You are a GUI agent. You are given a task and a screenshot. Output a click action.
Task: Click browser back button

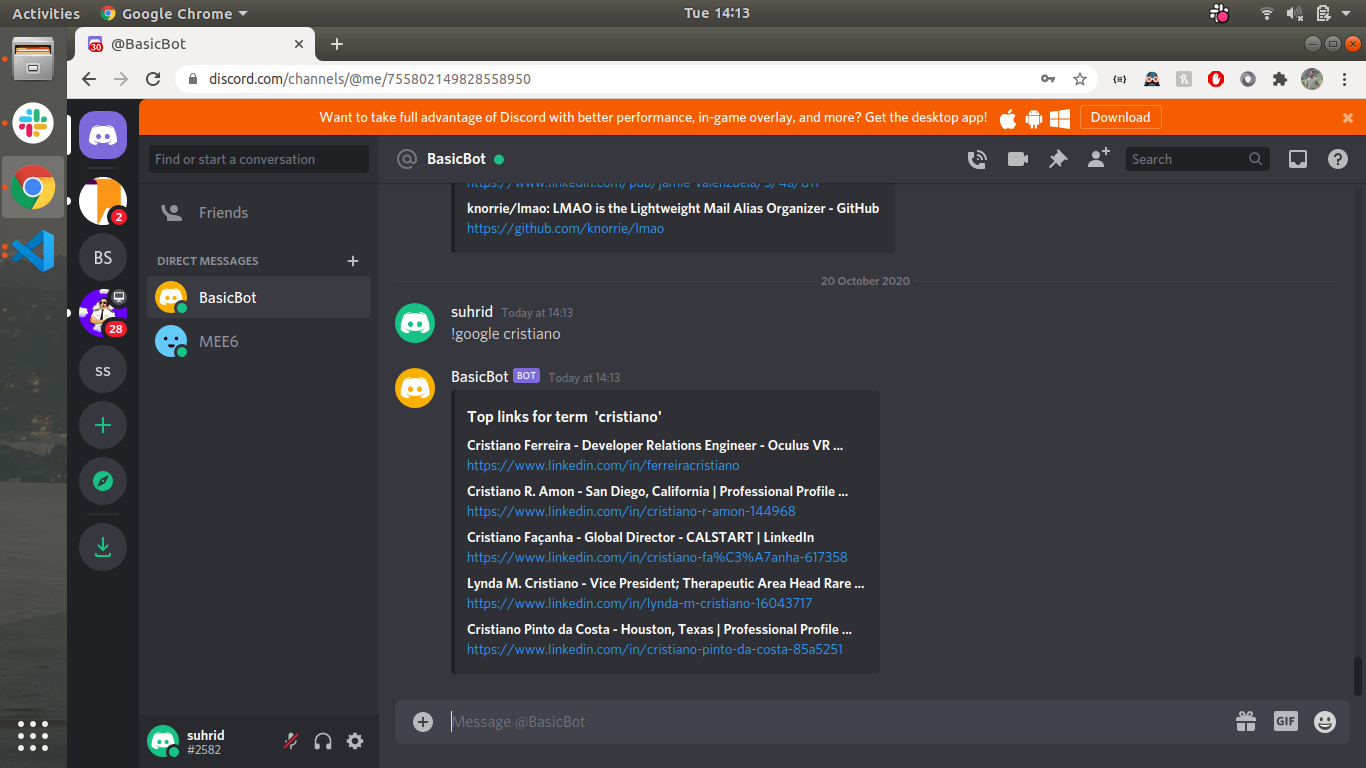tap(89, 79)
